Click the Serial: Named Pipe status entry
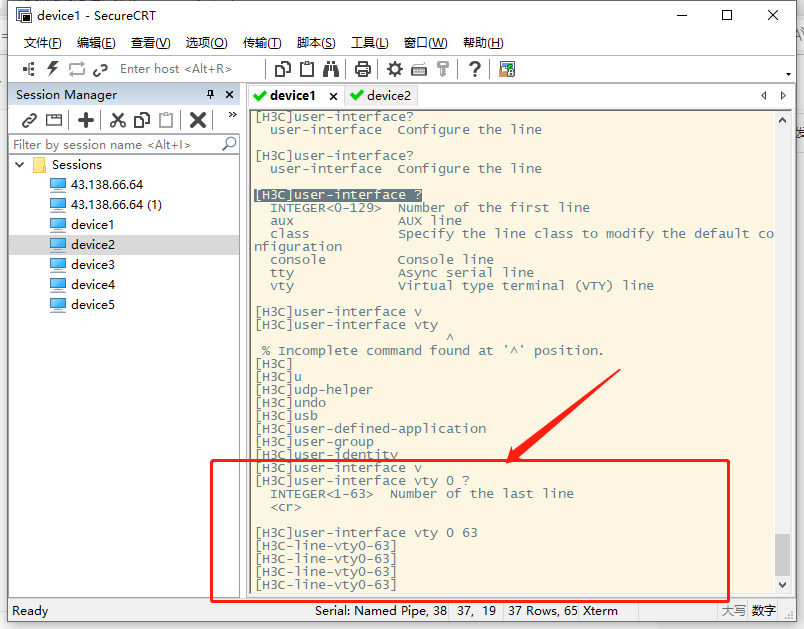 (x=380, y=611)
